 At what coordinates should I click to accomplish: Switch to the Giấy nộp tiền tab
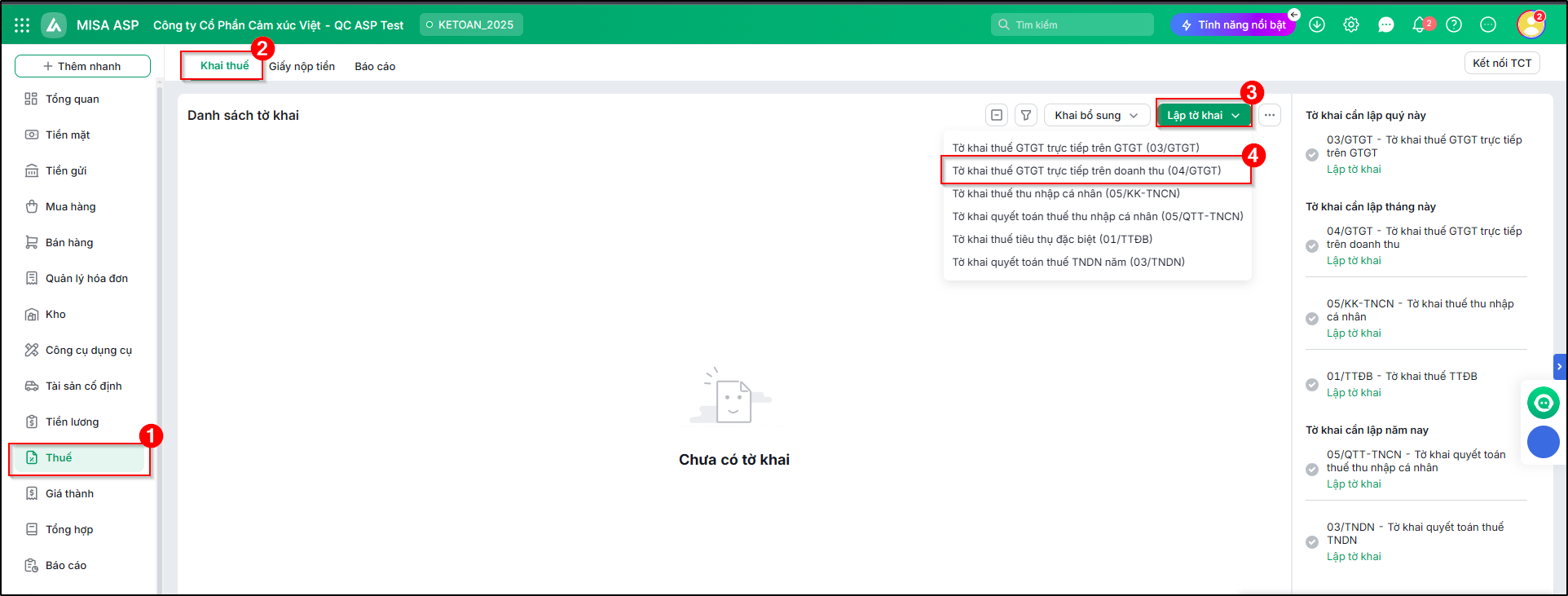point(302,66)
